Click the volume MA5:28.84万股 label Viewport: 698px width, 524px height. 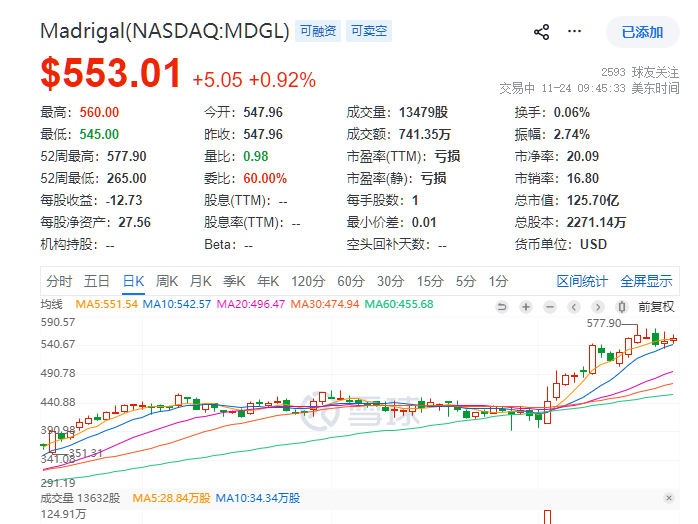click(x=171, y=498)
